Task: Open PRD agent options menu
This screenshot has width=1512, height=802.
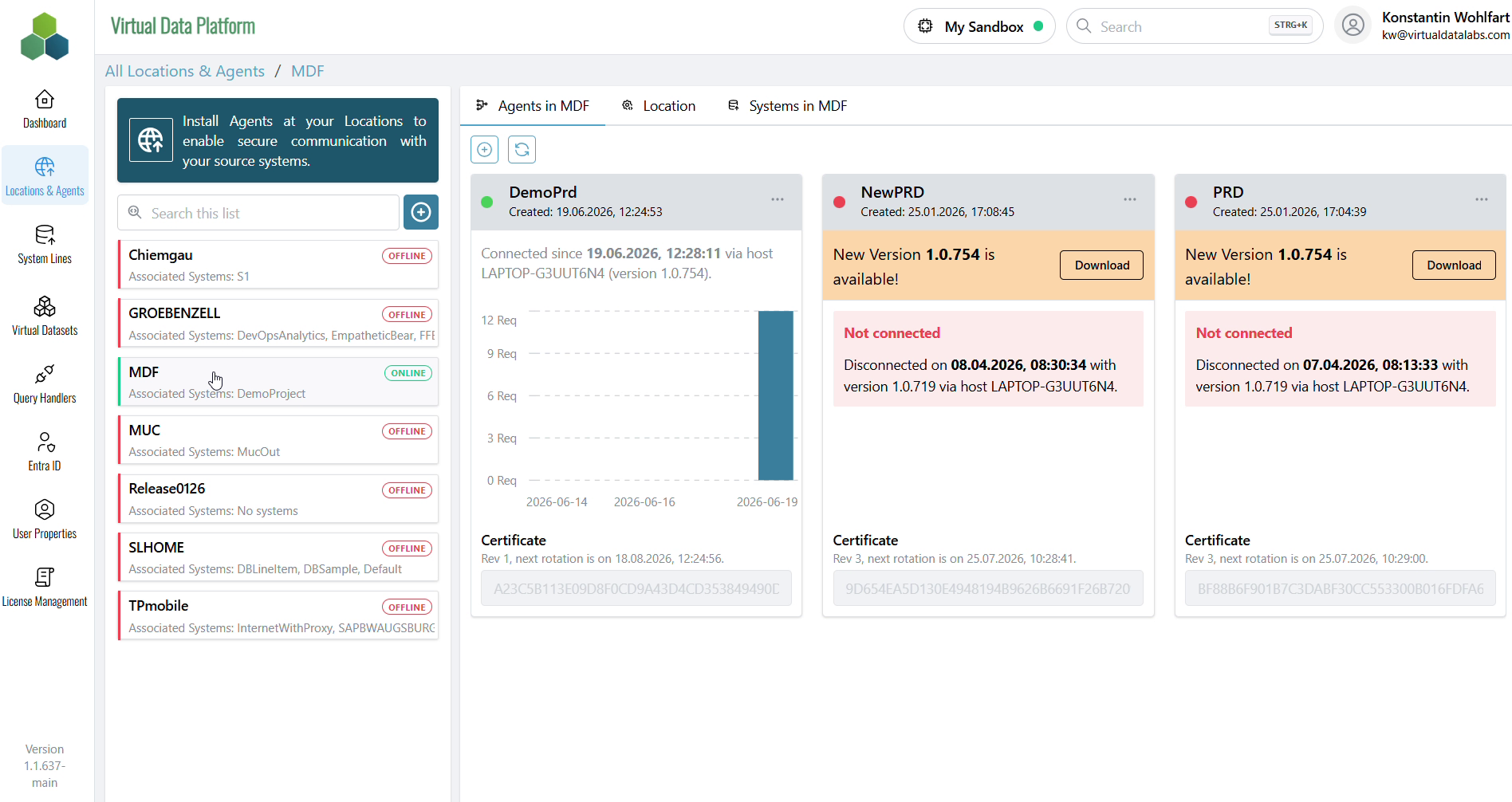Action: pyautogui.click(x=1482, y=199)
